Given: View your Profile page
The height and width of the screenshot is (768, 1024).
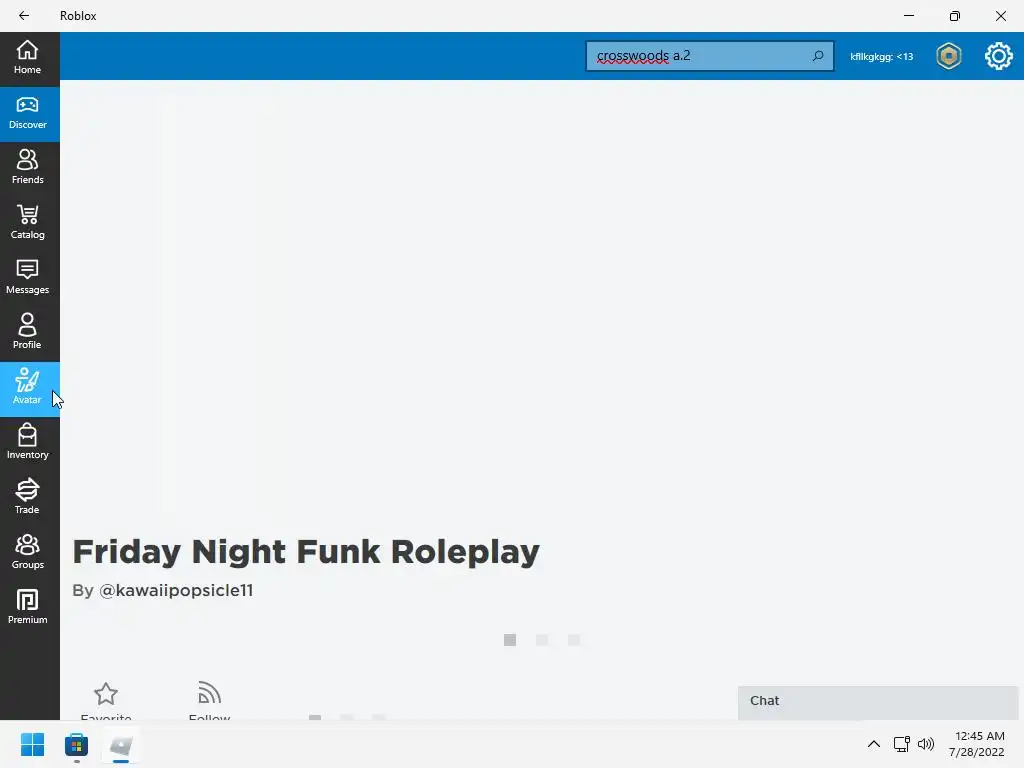Looking at the screenshot, I should coord(27,333).
